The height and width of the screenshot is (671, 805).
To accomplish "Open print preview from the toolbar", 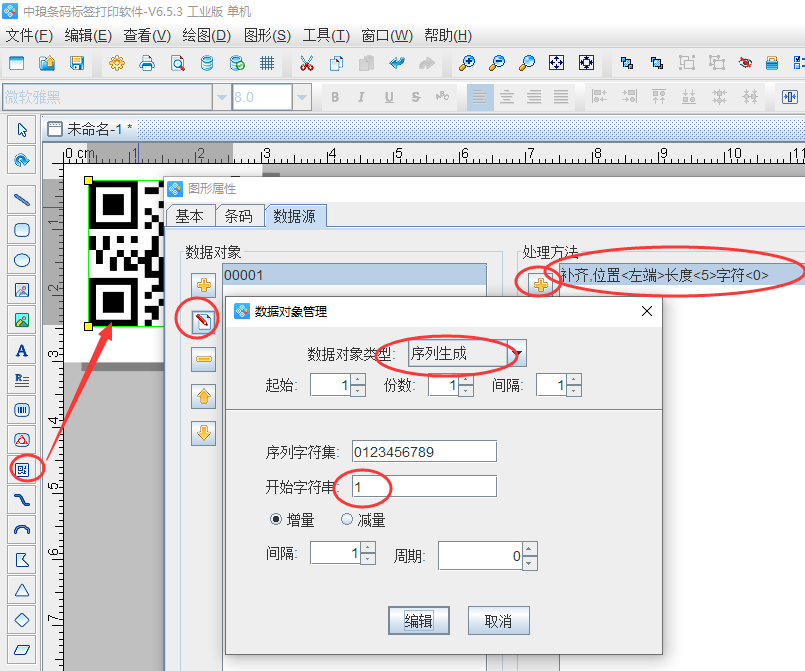I will click(180, 61).
